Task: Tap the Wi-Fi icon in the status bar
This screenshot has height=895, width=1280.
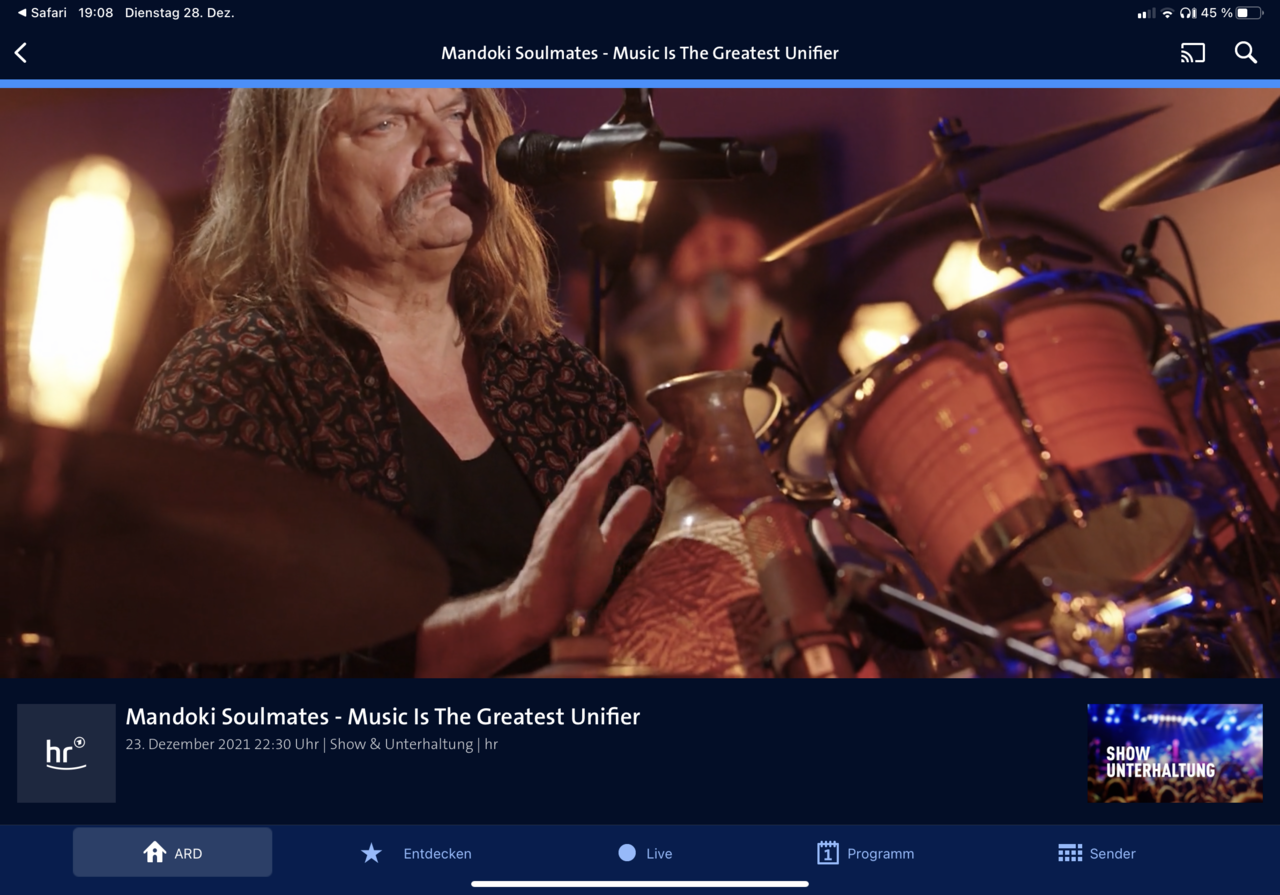Action: pos(1166,13)
